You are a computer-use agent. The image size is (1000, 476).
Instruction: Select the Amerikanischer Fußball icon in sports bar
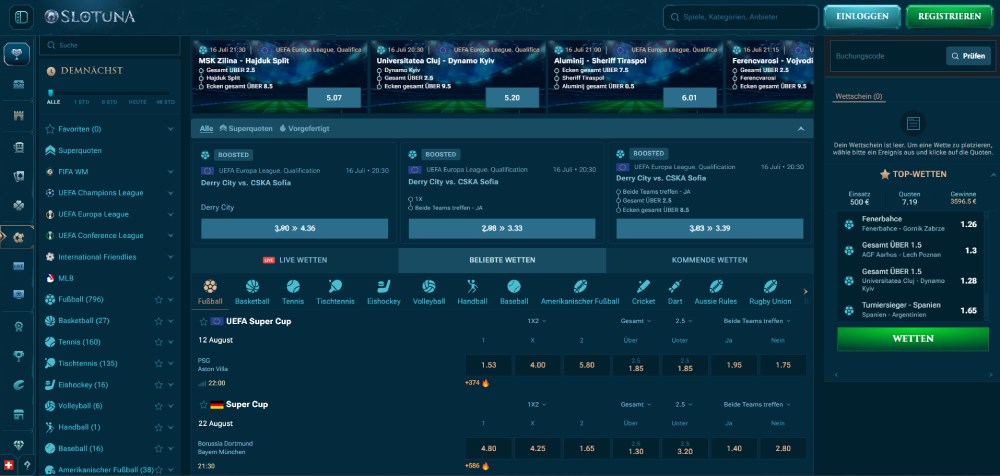click(580, 286)
